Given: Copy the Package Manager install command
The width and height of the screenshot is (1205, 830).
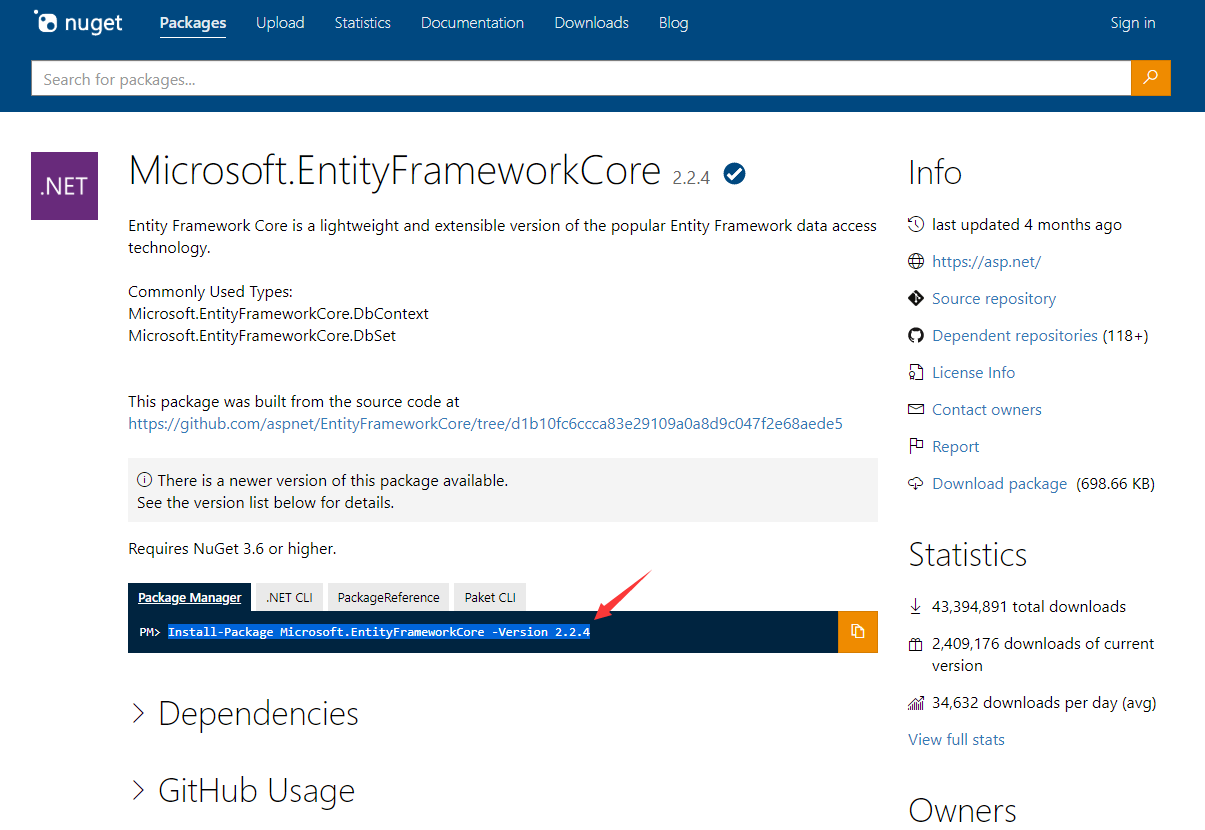Looking at the screenshot, I should (857, 631).
